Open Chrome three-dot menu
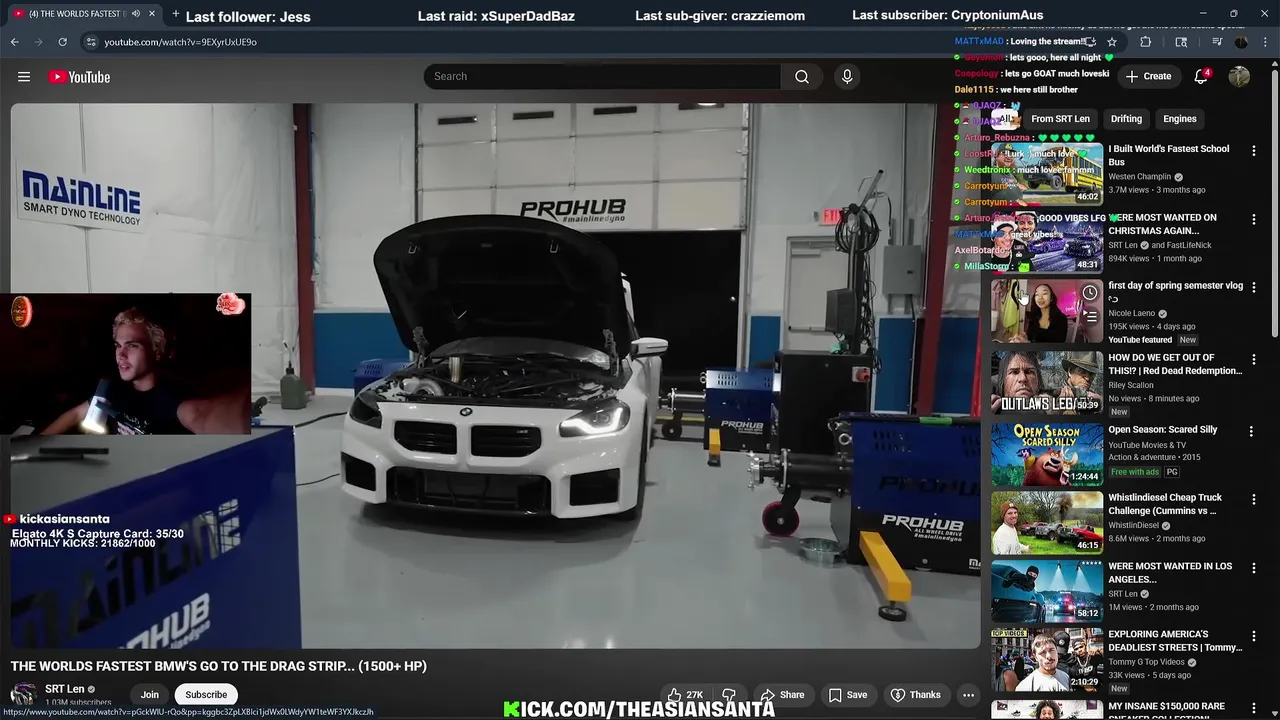This screenshot has width=1280, height=720. [1263, 42]
